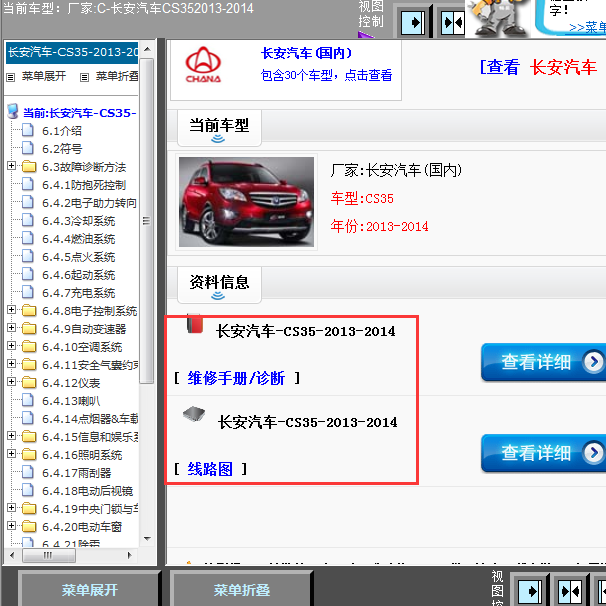
Task: Click folder icon of 6.4.20电动车窗
Action: click(x=29, y=526)
